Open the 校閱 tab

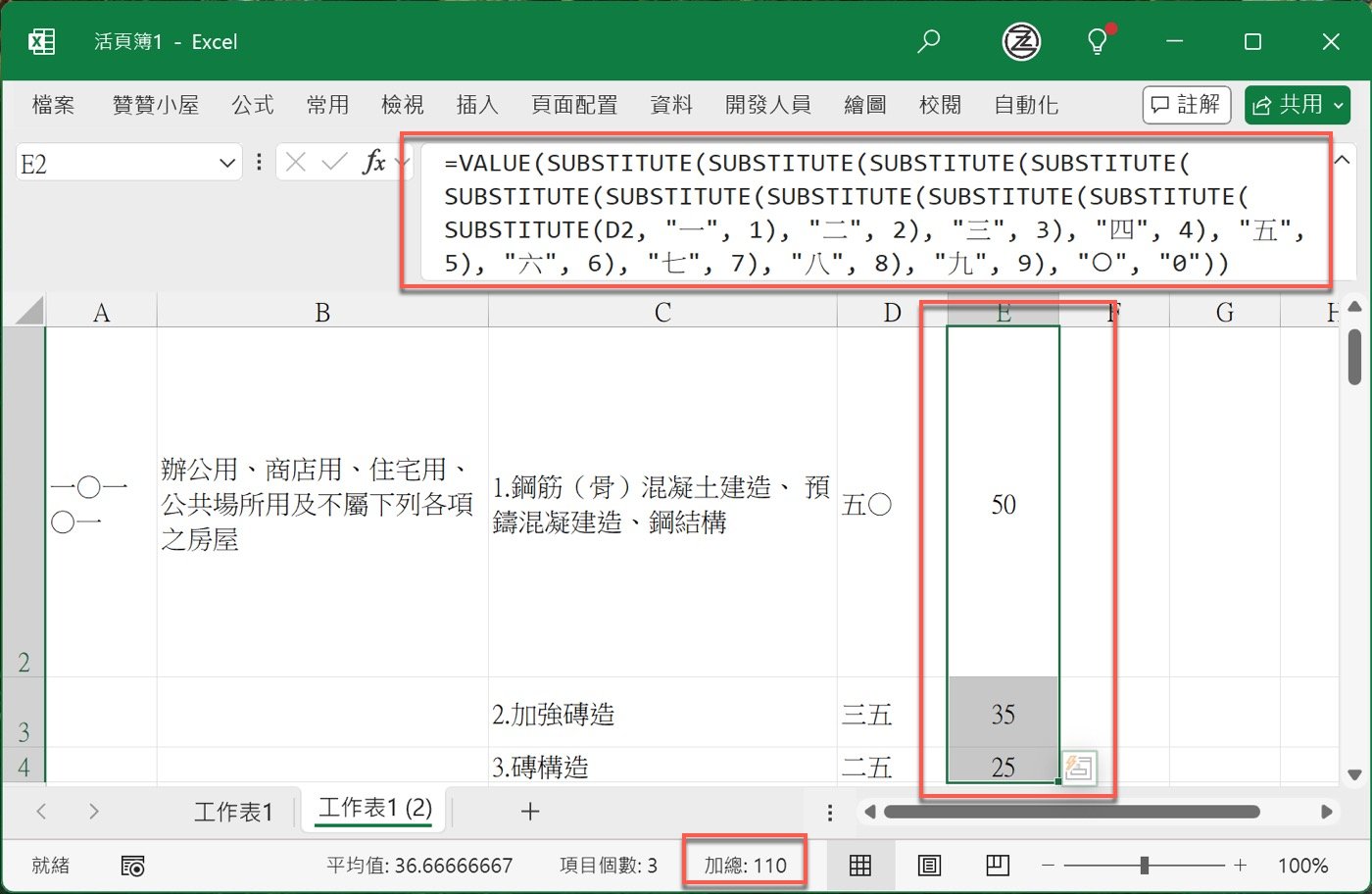point(940,105)
